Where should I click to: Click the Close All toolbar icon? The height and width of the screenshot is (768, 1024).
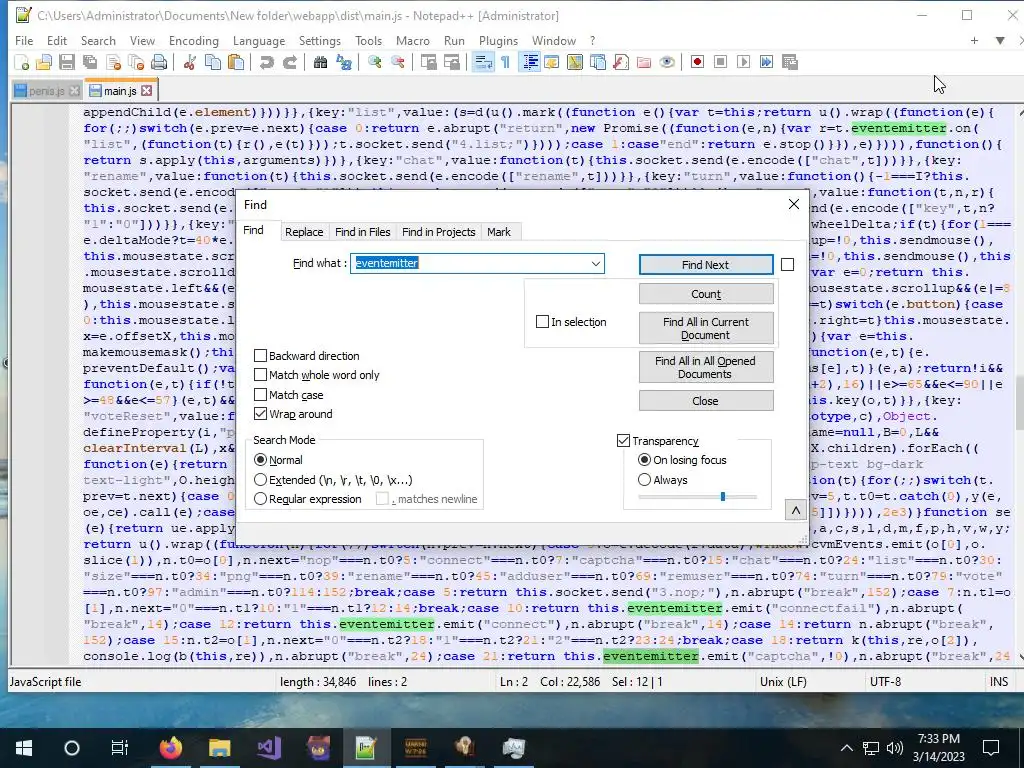click(x=136, y=62)
